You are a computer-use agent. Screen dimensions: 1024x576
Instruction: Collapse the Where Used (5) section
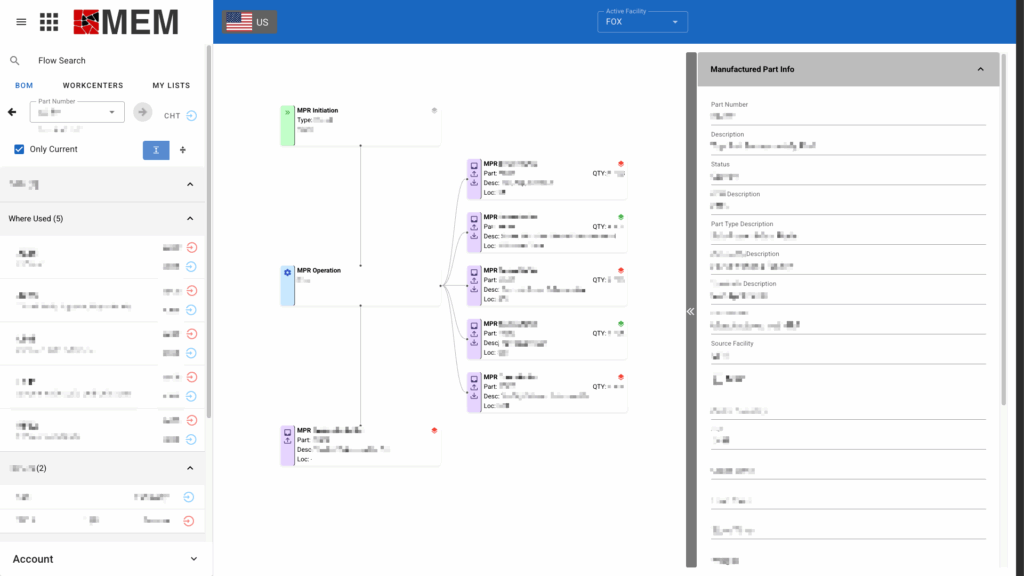tap(190, 218)
